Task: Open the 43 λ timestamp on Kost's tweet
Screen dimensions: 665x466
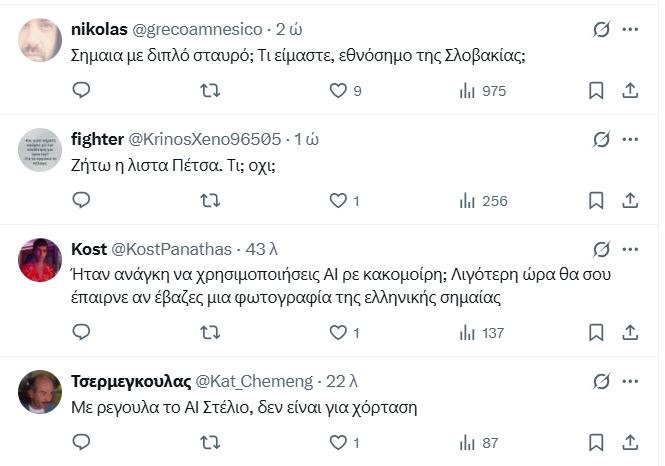Action: (262, 249)
